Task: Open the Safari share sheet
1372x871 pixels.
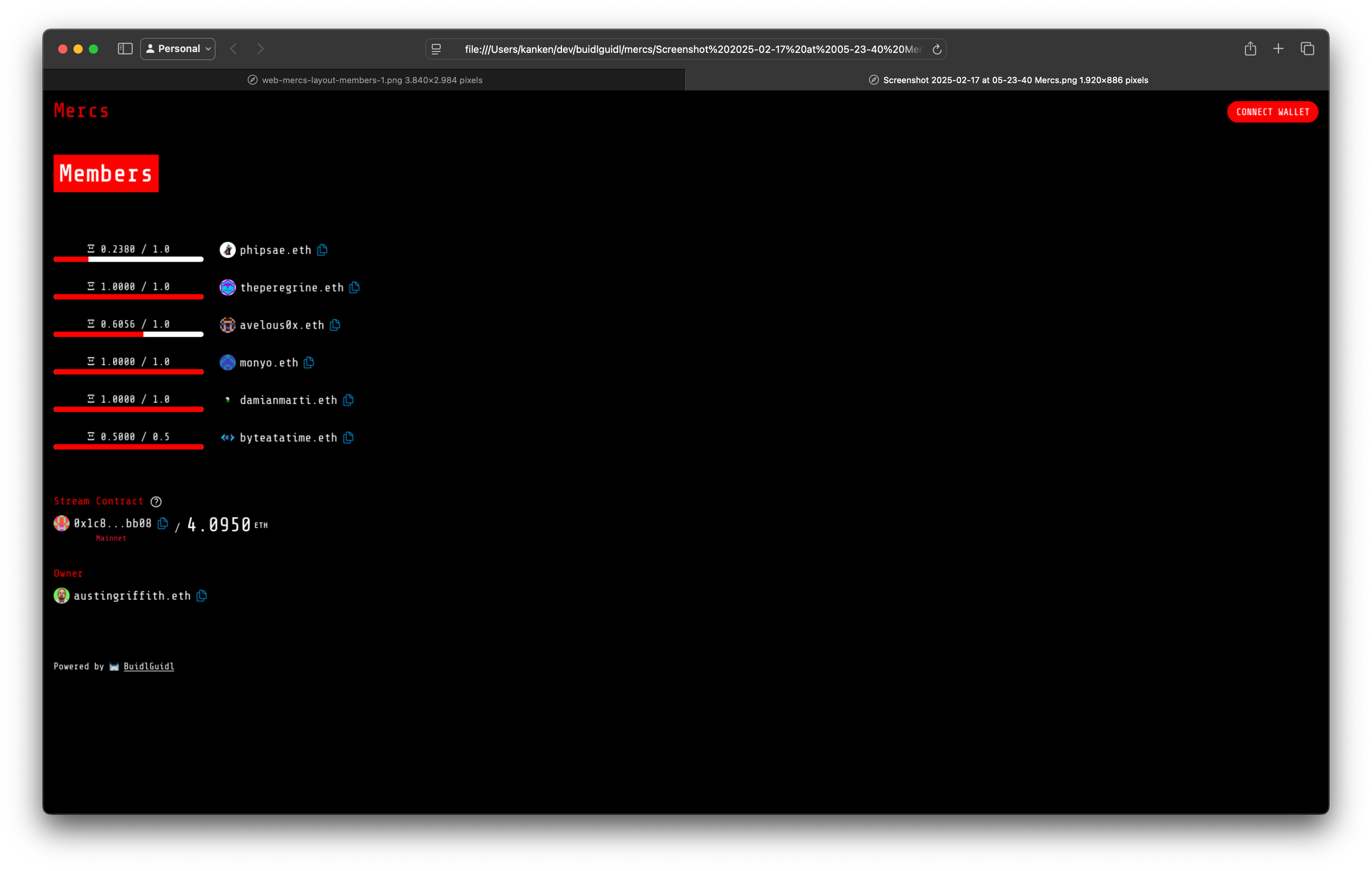Action: tap(1251, 48)
